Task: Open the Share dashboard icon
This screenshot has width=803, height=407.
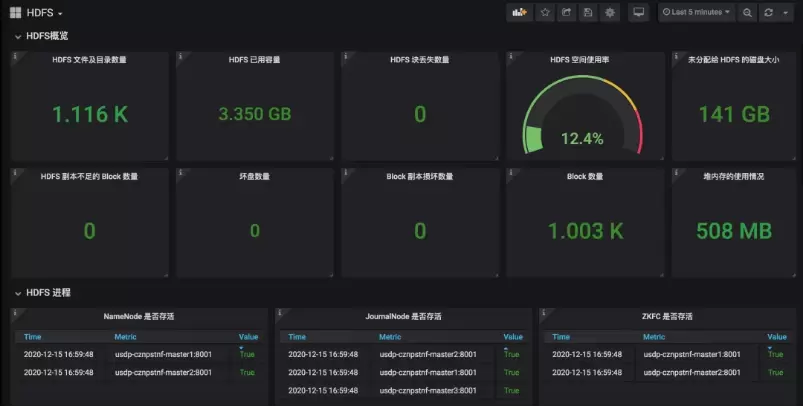Action: [567, 12]
